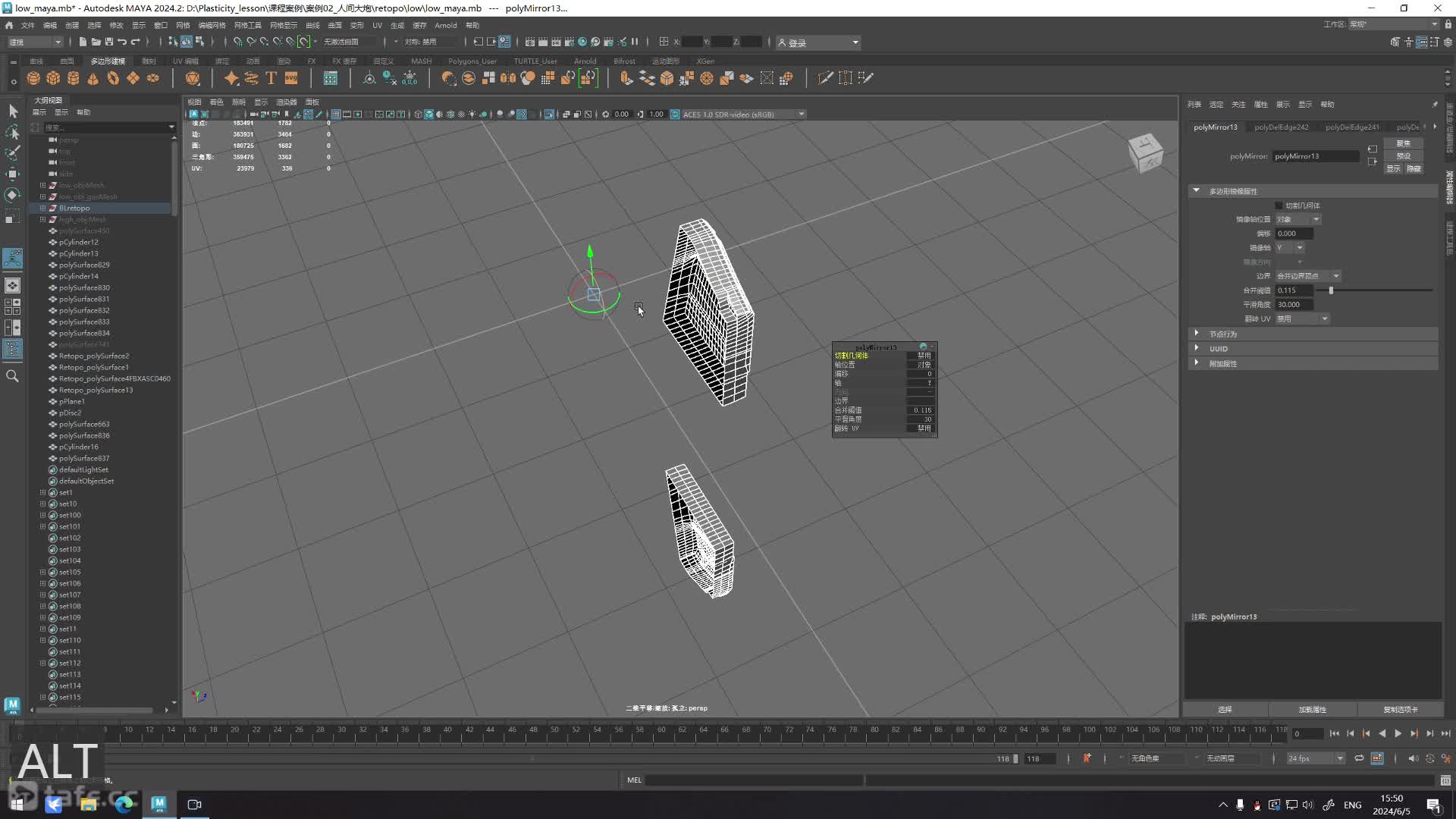Click the Copy Tab button
The width and height of the screenshot is (1456, 819).
(x=1400, y=710)
